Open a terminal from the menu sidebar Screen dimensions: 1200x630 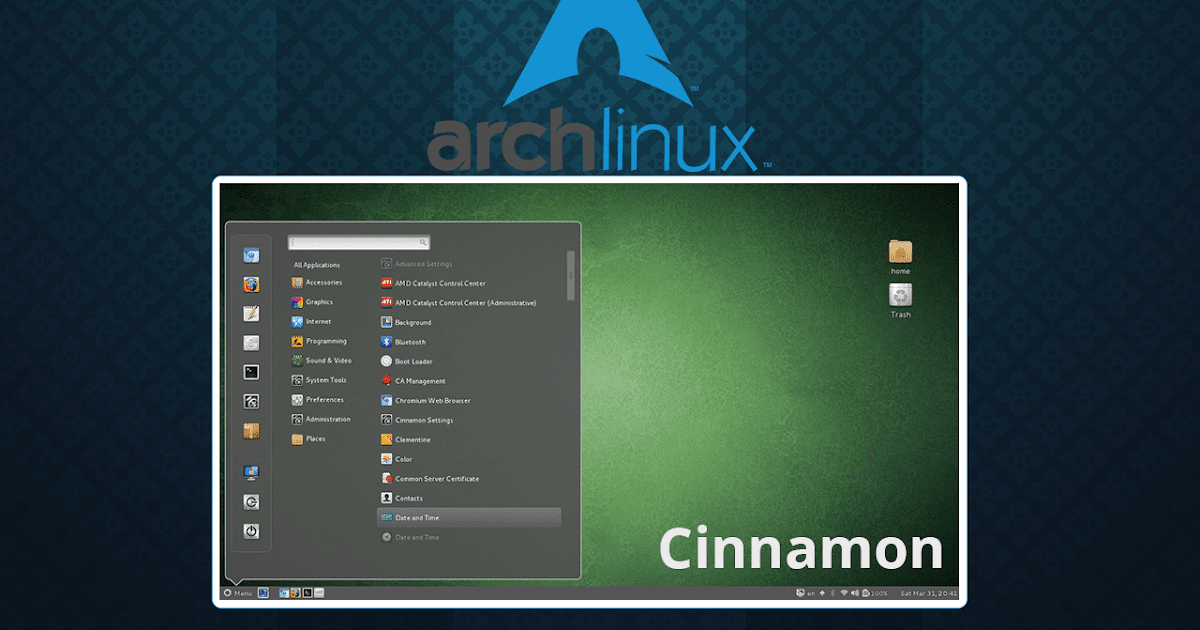click(250, 371)
